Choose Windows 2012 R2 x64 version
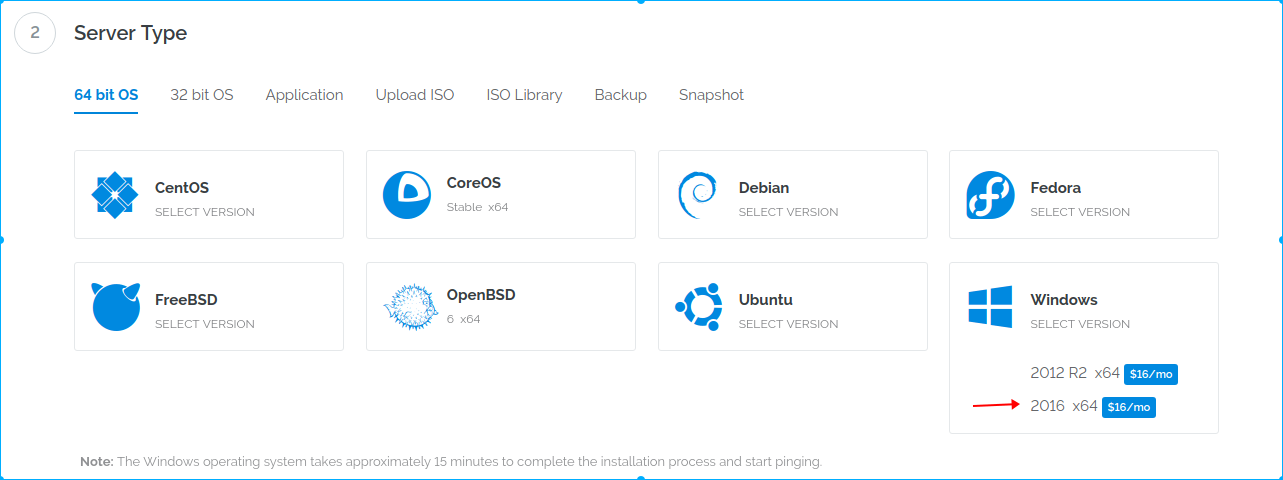The width and height of the screenshot is (1283, 480). [1075, 373]
